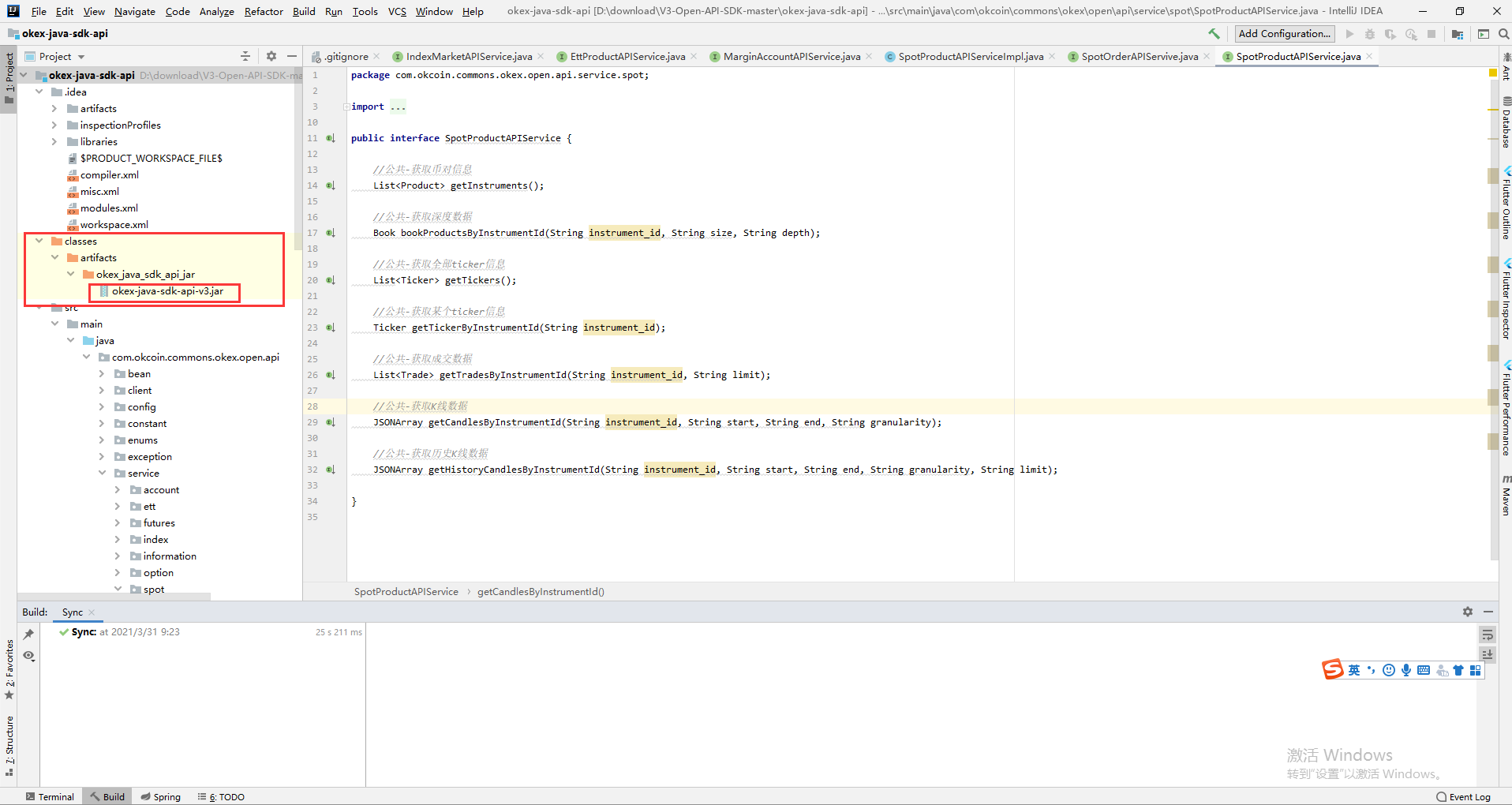Viewport: 1512px width, 805px height.
Task: Expand the bean package
Action: [x=102, y=373]
